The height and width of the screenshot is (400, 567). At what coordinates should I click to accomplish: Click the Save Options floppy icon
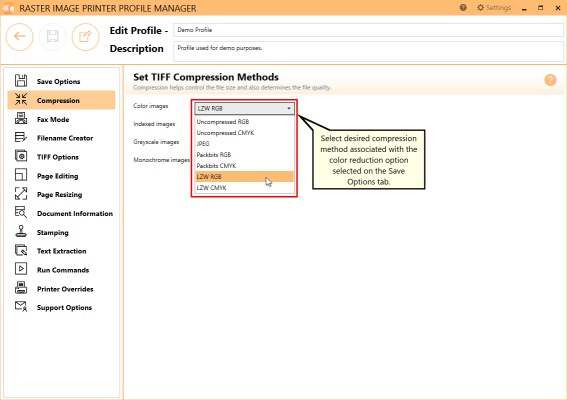[x=21, y=81]
